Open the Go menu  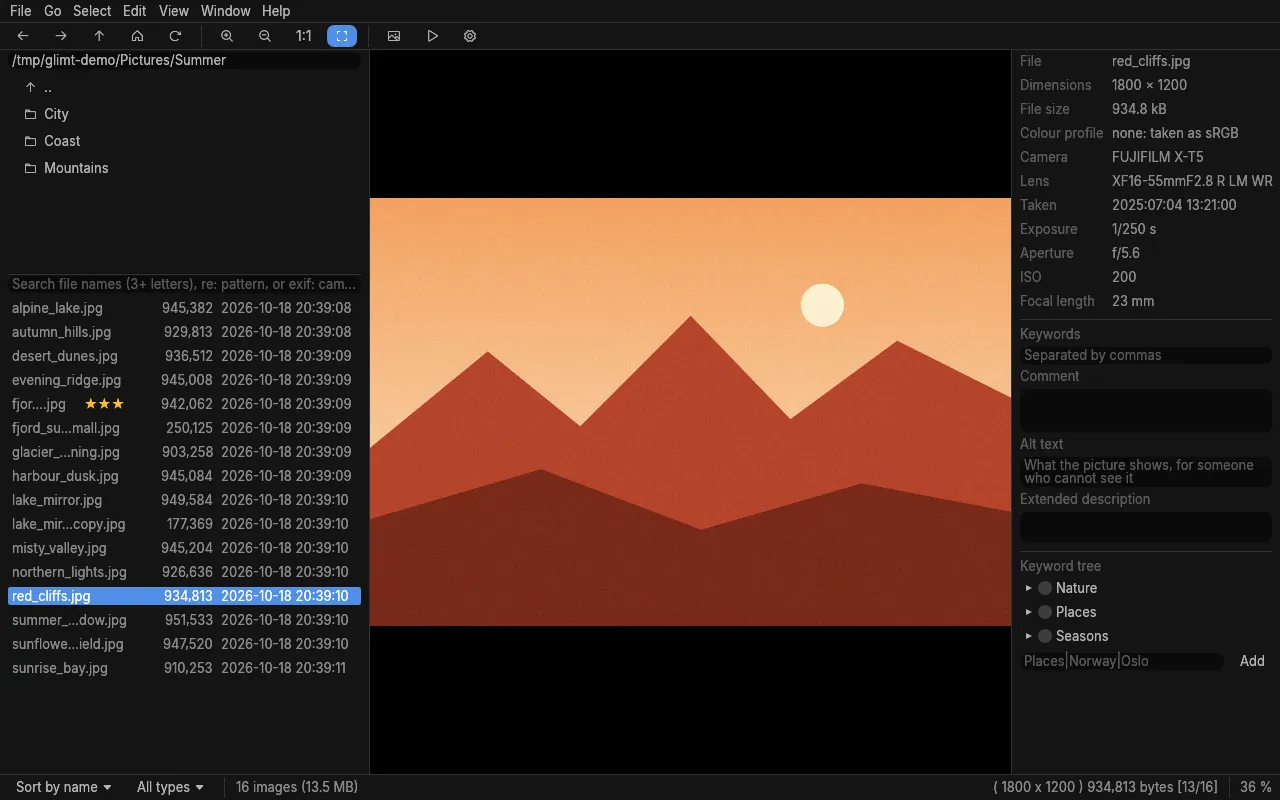point(52,11)
